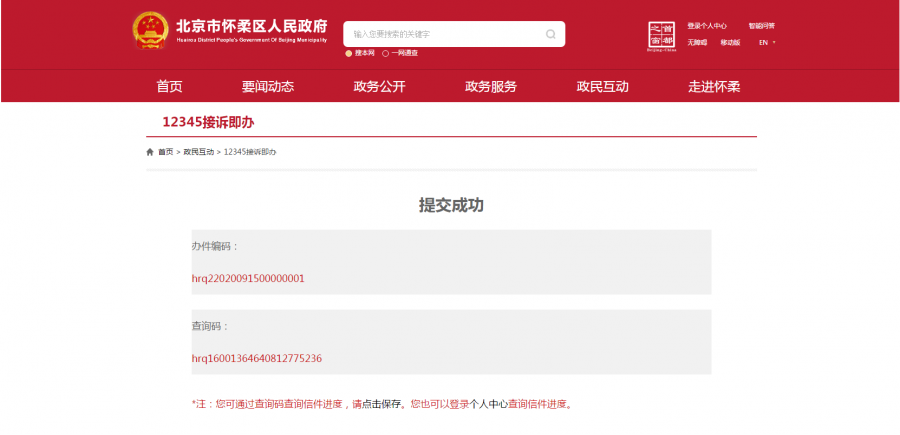Click the search magnifier icon
Image resolution: width=900 pixels, height=435 pixels.
(550, 34)
